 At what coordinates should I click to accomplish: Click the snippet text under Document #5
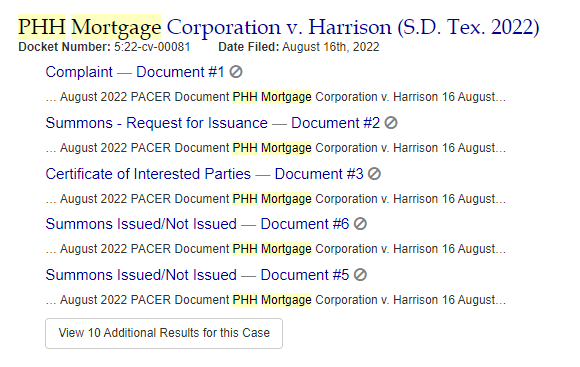coord(276,300)
